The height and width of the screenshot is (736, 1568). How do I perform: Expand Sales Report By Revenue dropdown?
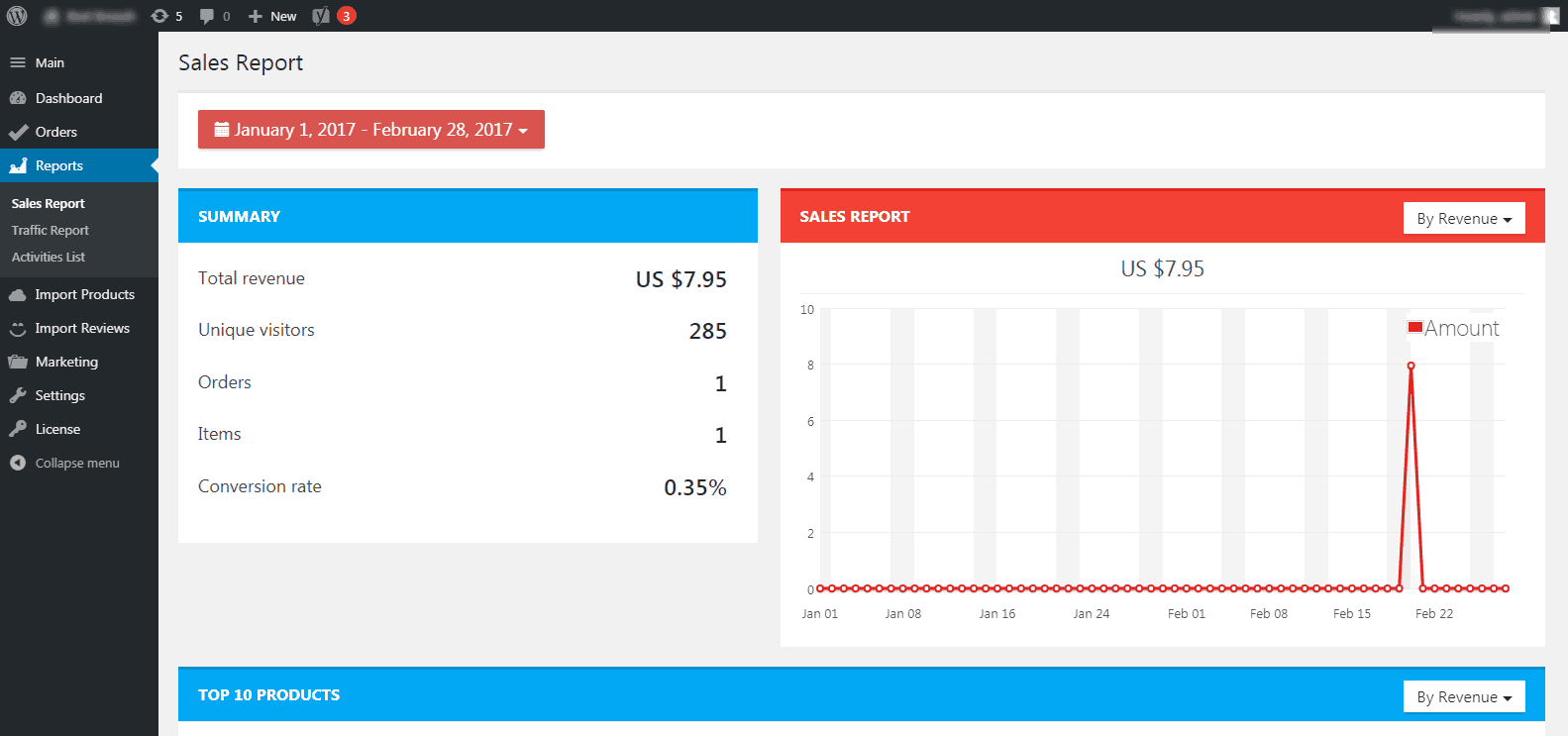[1463, 219]
